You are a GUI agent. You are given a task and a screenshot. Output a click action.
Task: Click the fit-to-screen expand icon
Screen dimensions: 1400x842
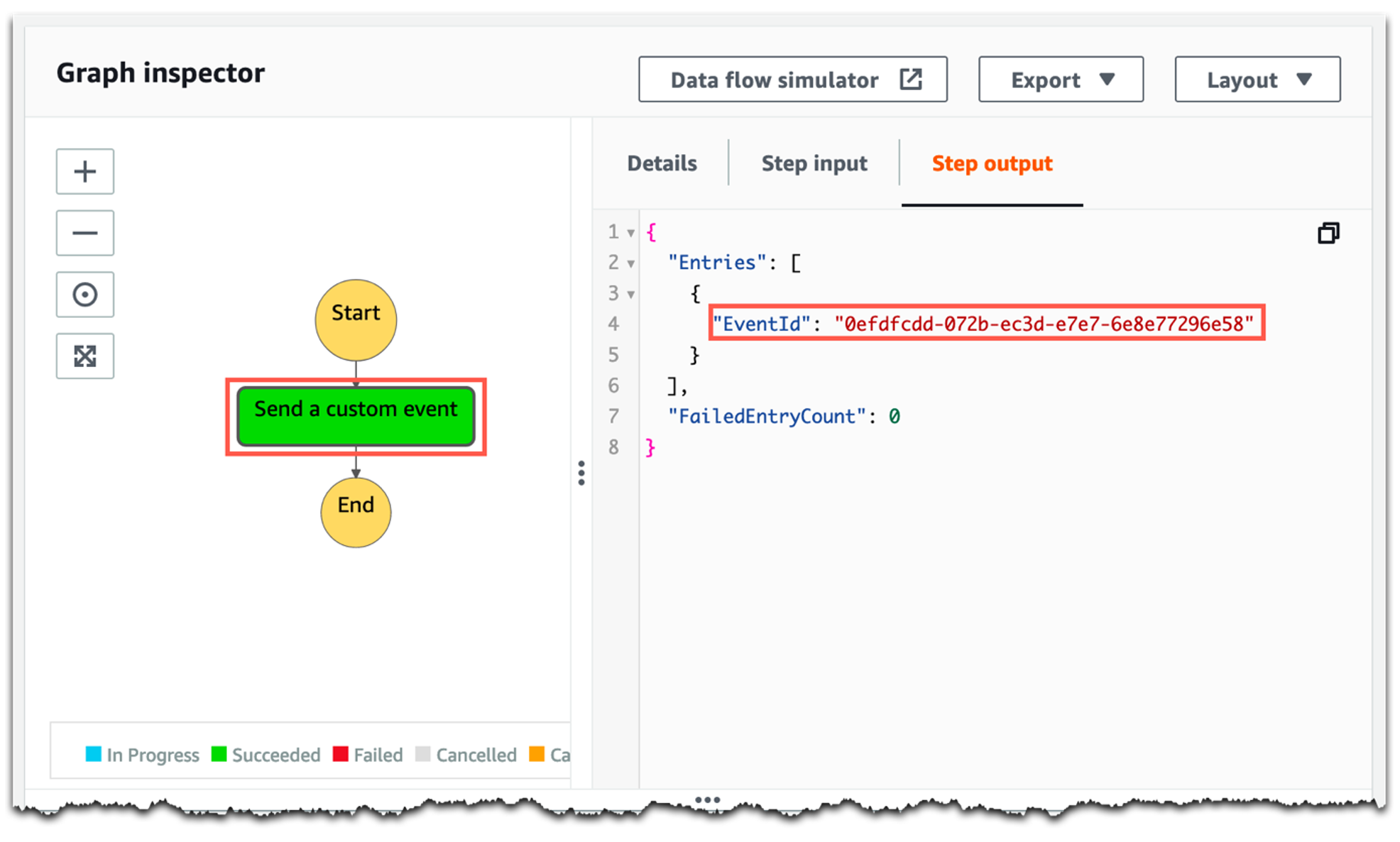click(85, 356)
